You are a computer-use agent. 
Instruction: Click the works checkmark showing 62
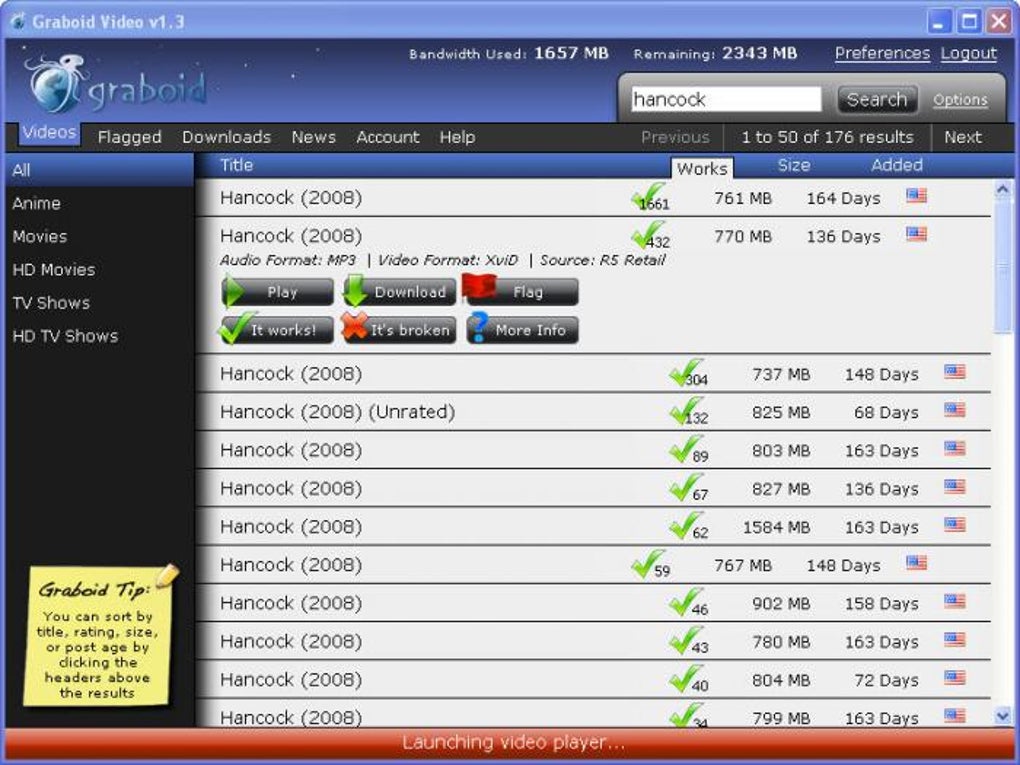coord(688,526)
